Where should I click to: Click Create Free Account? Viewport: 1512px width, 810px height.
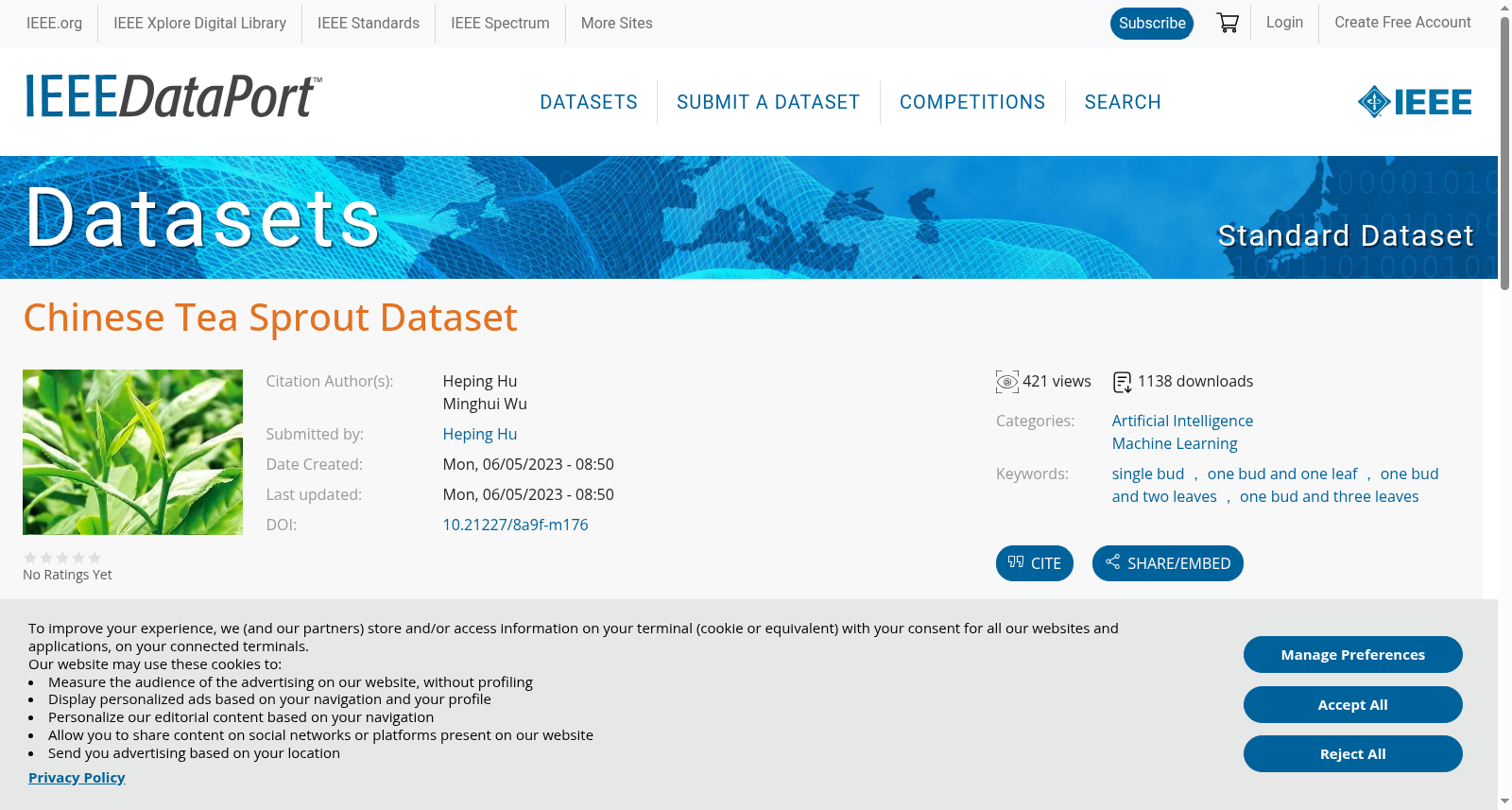(1402, 23)
